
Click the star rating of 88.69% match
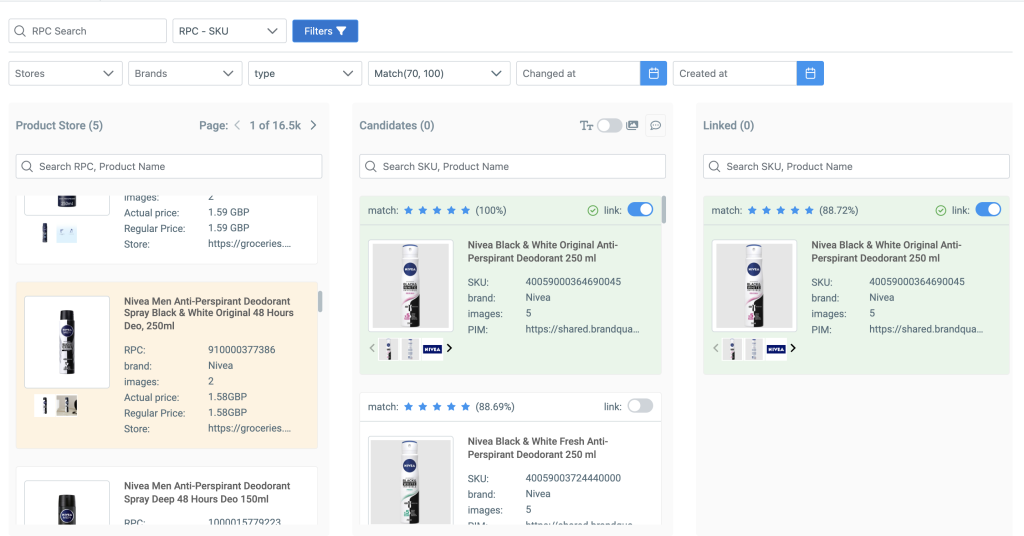437,407
